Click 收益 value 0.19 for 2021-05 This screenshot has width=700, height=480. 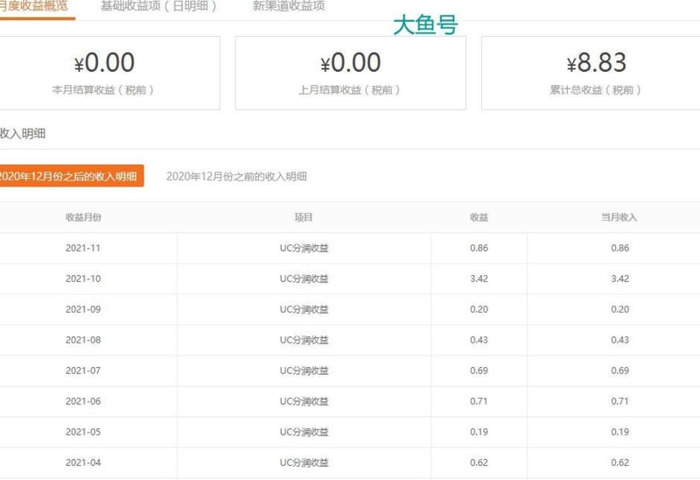coord(479,432)
